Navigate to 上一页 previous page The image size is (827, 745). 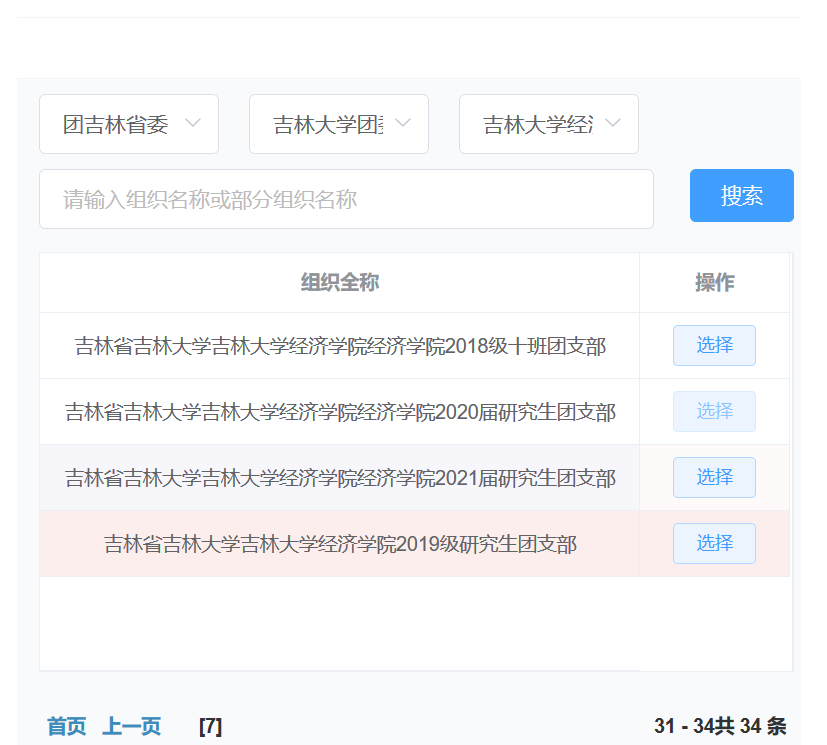pyautogui.click(x=131, y=726)
